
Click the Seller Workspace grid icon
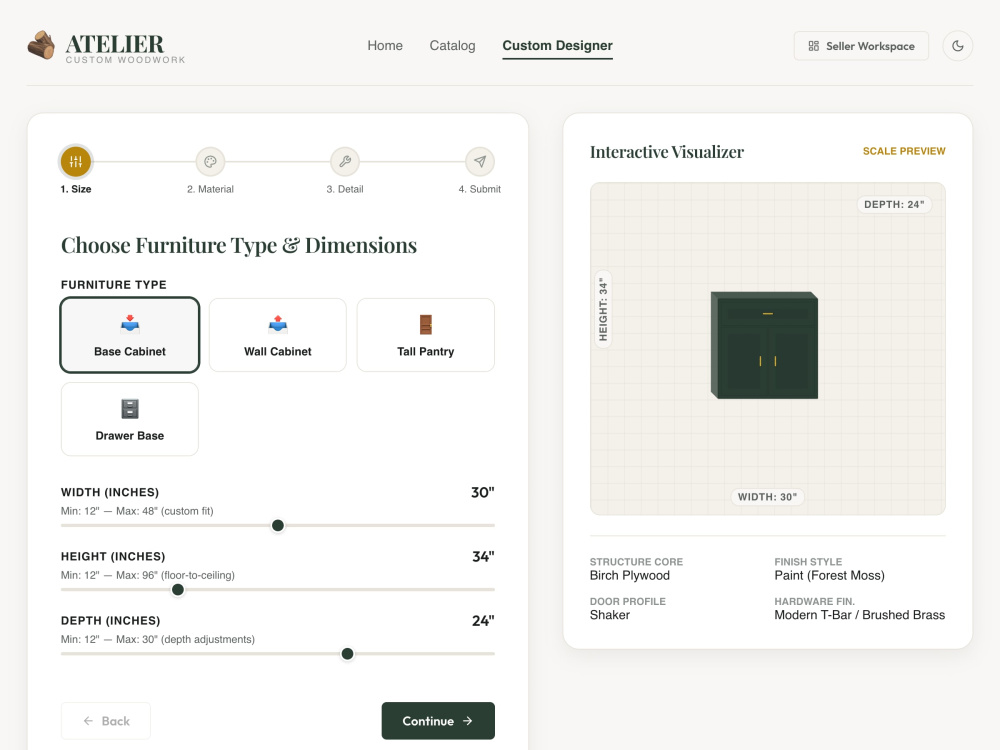click(x=813, y=46)
